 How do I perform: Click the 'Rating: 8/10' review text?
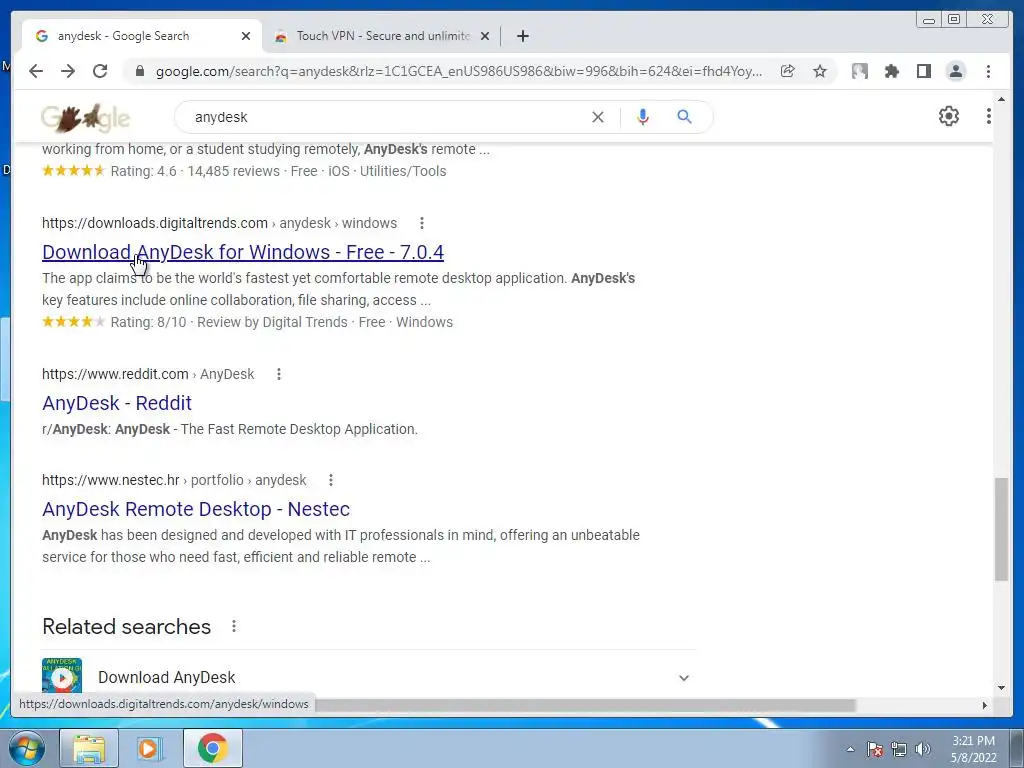coord(148,322)
